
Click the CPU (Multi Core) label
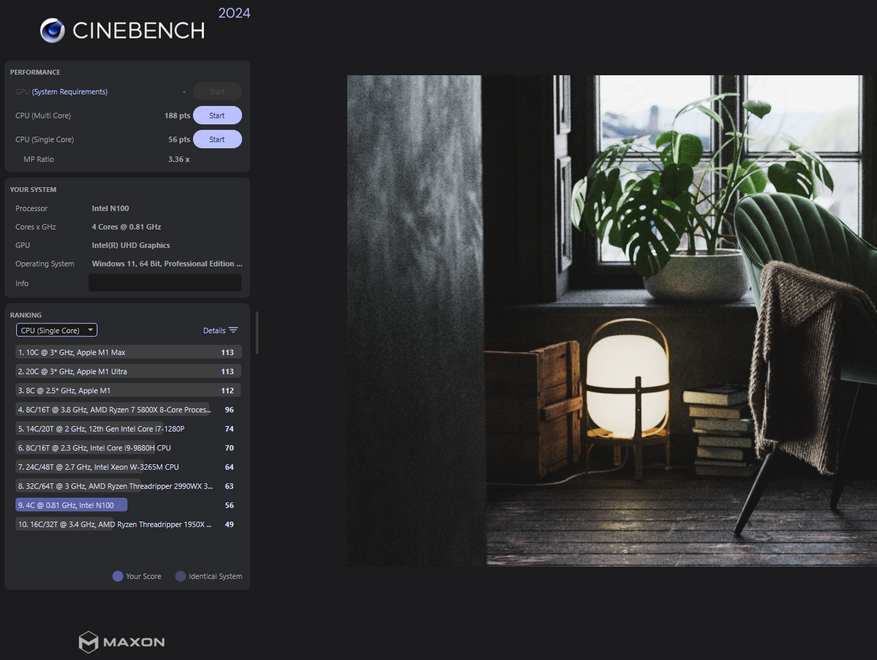click(43, 116)
